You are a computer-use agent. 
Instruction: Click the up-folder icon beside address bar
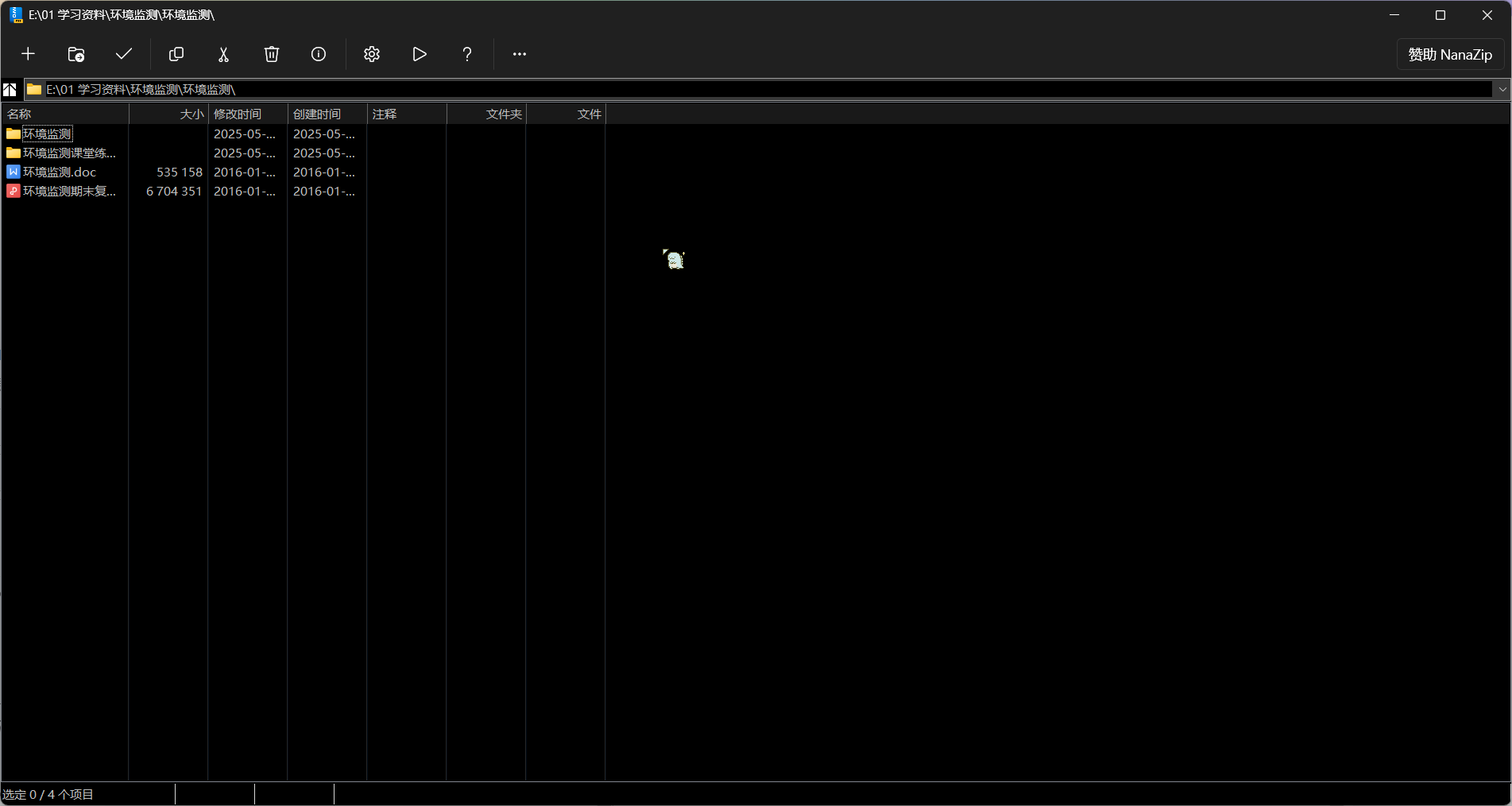pyautogui.click(x=10, y=89)
